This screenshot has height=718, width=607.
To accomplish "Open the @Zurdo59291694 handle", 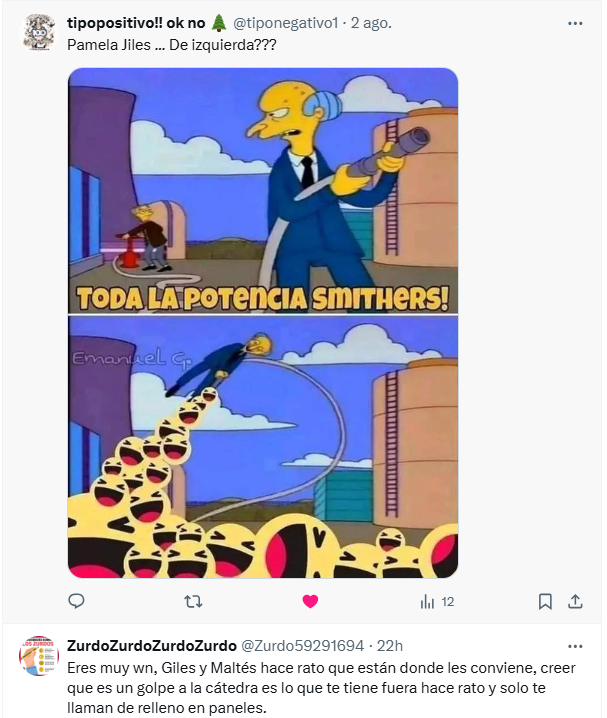I will click(x=302, y=646).
